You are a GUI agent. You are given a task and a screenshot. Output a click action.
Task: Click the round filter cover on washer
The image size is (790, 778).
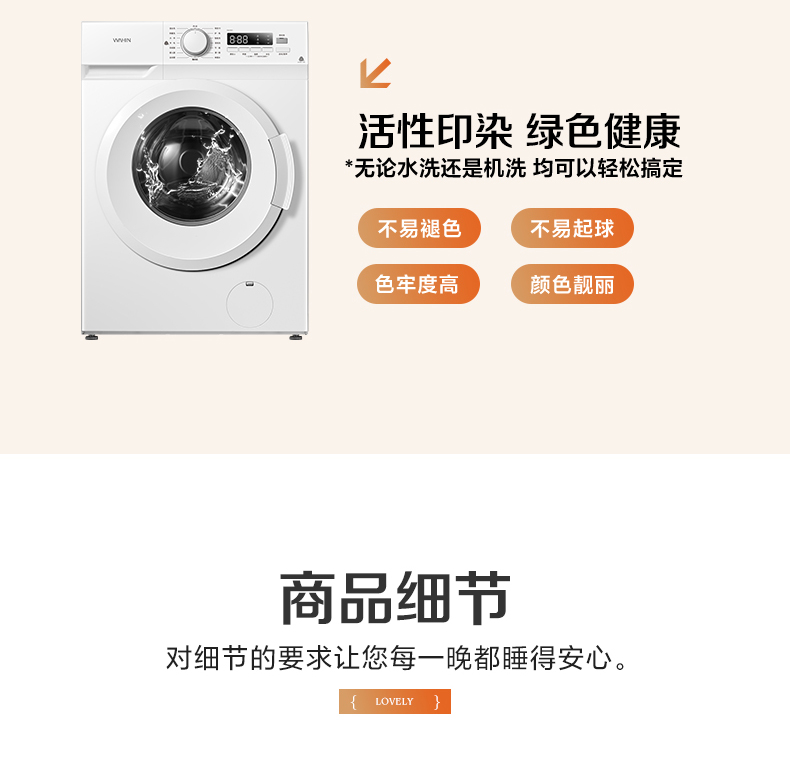click(x=249, y=304)
